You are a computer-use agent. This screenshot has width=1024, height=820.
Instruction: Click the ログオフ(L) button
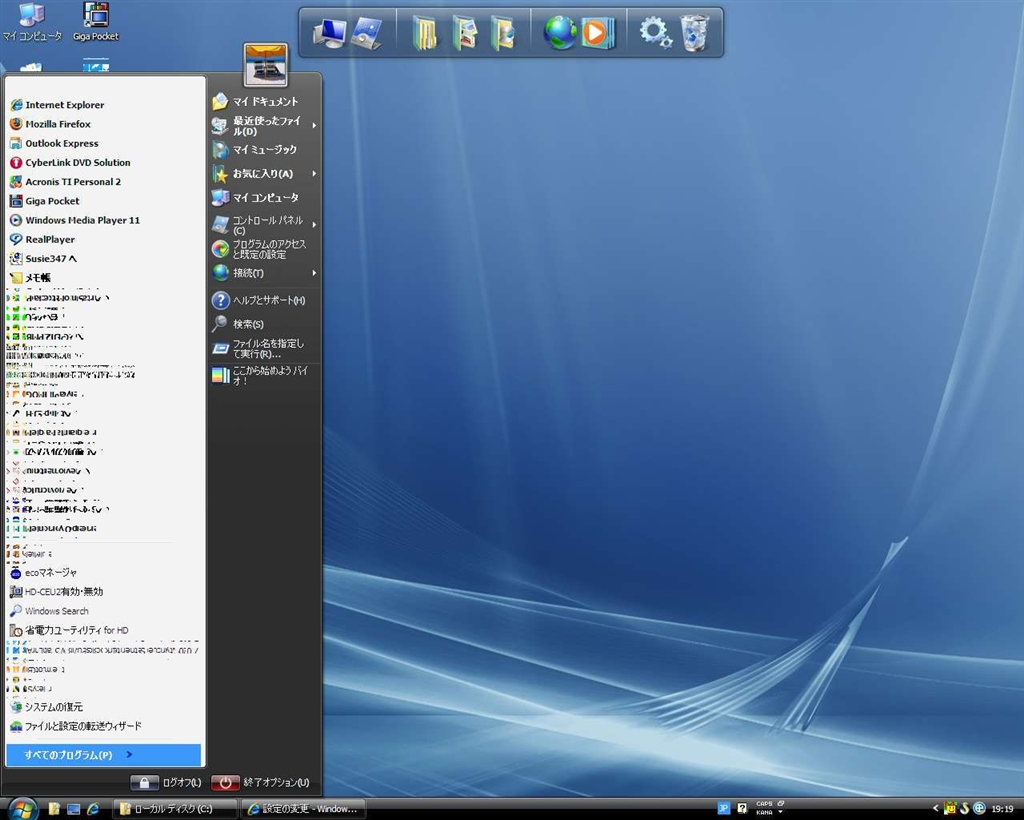click(x=167, y=782)
